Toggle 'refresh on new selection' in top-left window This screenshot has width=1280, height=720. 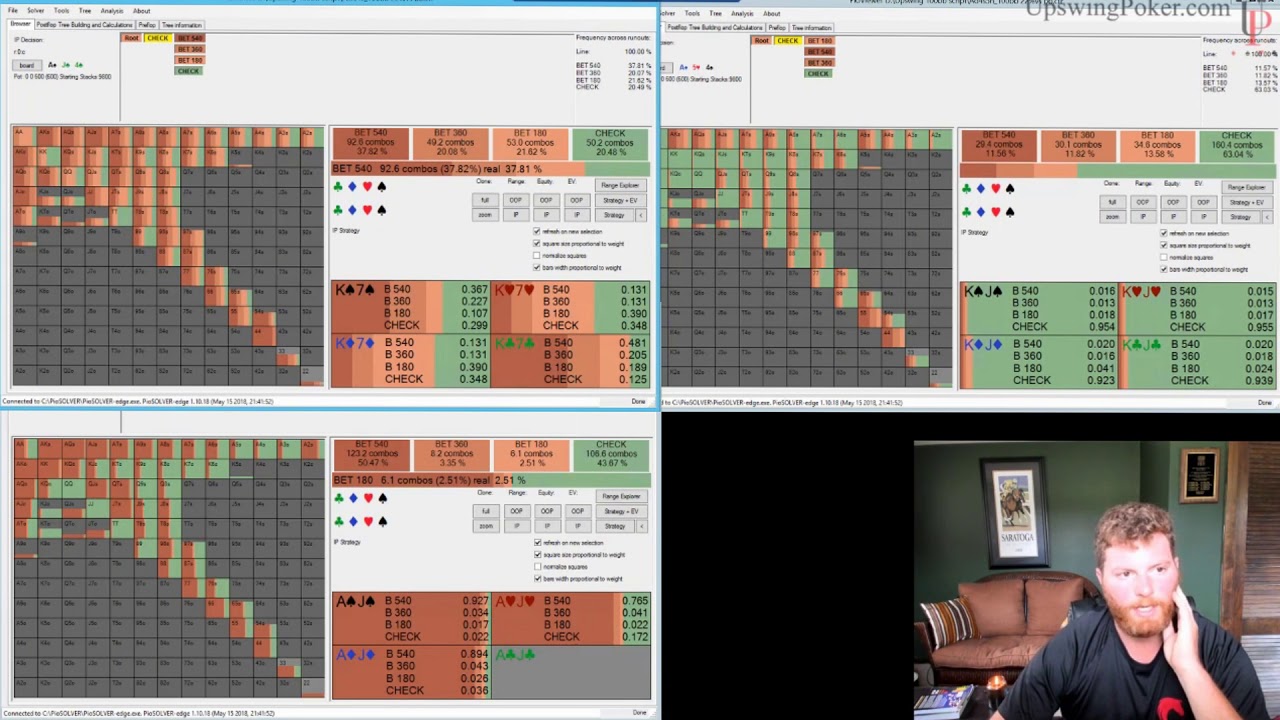pyautogui.click(x=536, y=231)
